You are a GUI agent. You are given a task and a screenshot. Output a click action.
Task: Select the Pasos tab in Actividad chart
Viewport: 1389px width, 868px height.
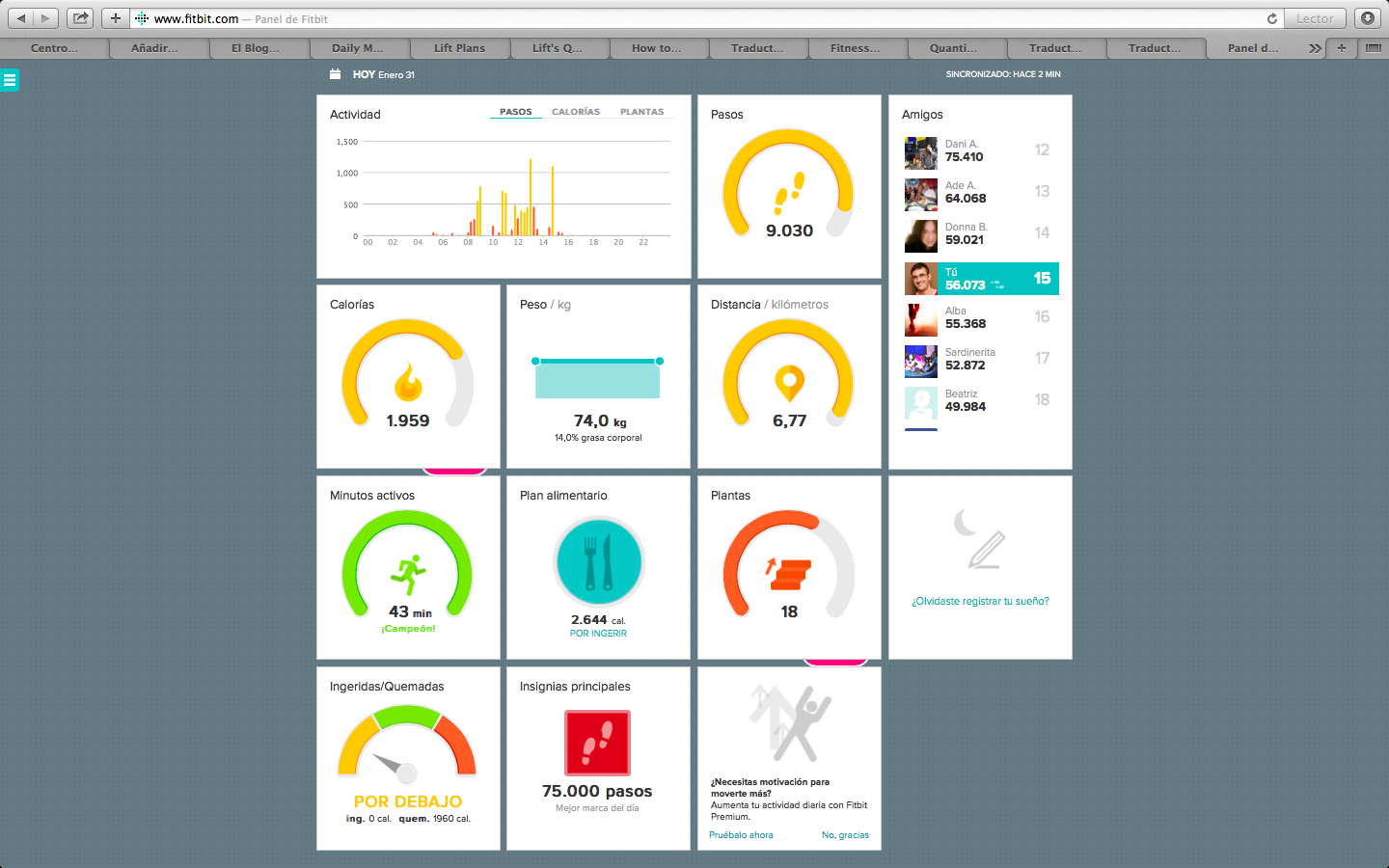pos(515,112)
